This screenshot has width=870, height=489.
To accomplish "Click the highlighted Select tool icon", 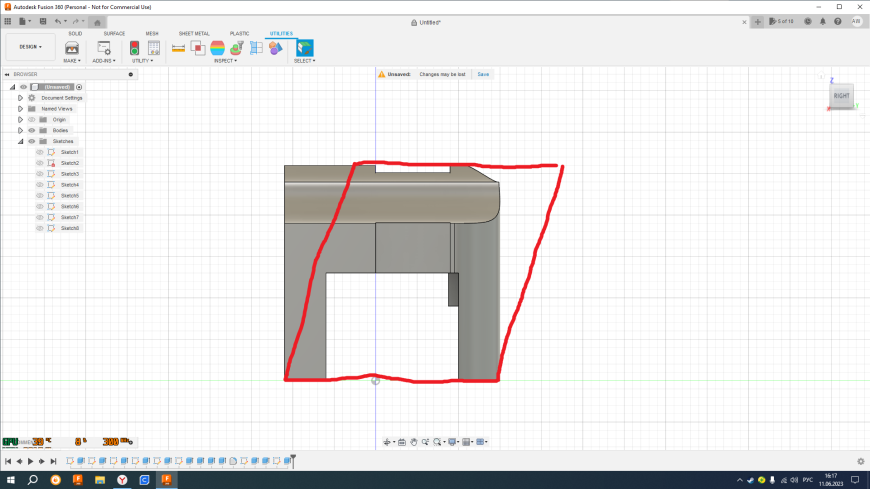I will (305, 48).
